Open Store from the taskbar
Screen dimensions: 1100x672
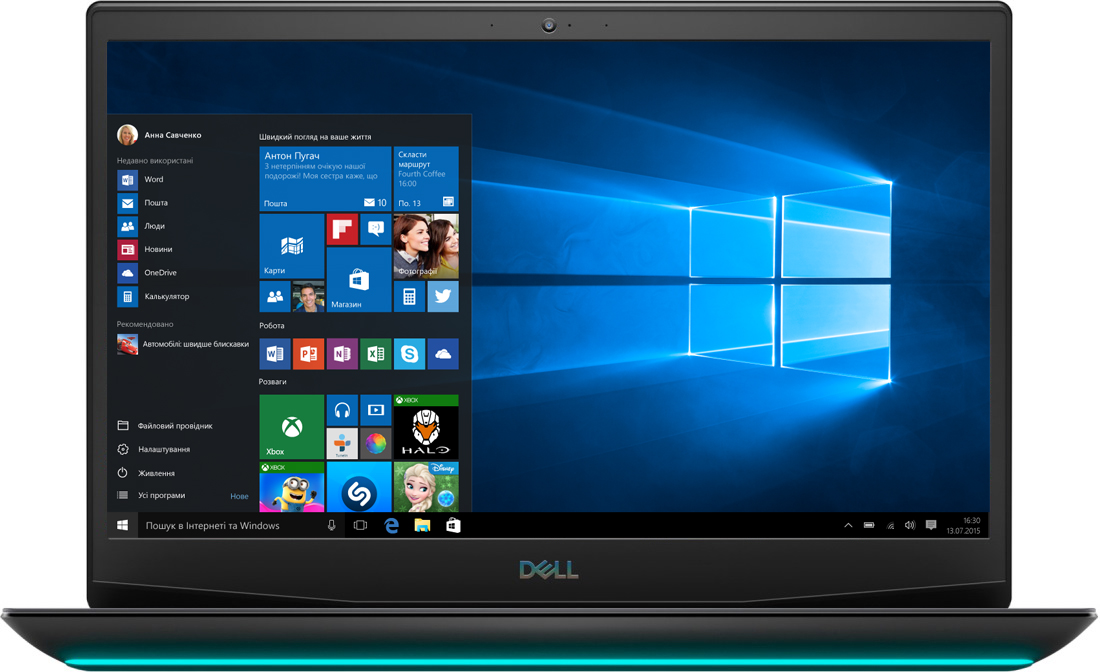tap(453, 525)
